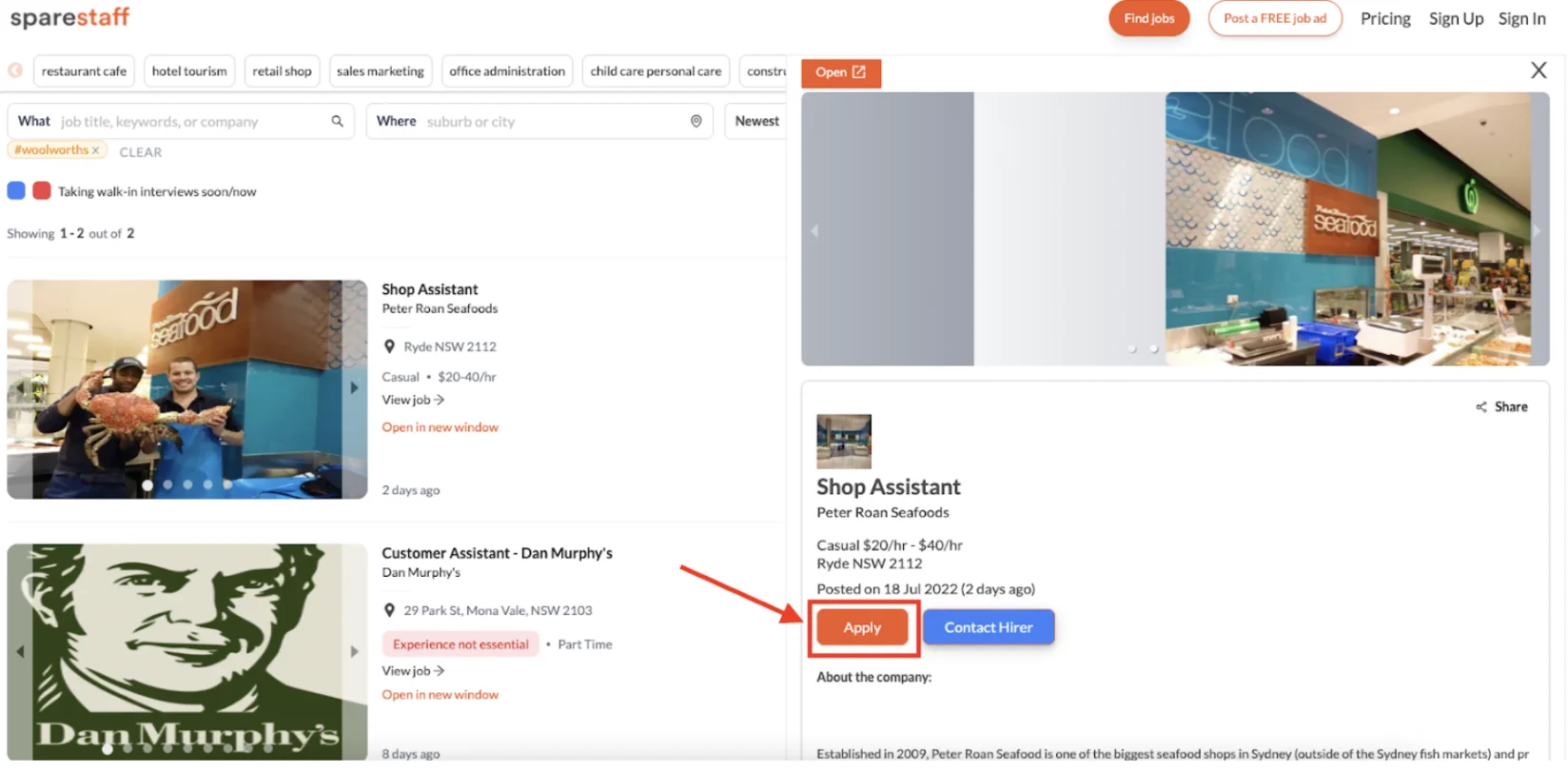Click the Ryde NSW 2112 location pin icon
The width and height of the screenshot is (1568, 771).
click(x=389, y=346)
